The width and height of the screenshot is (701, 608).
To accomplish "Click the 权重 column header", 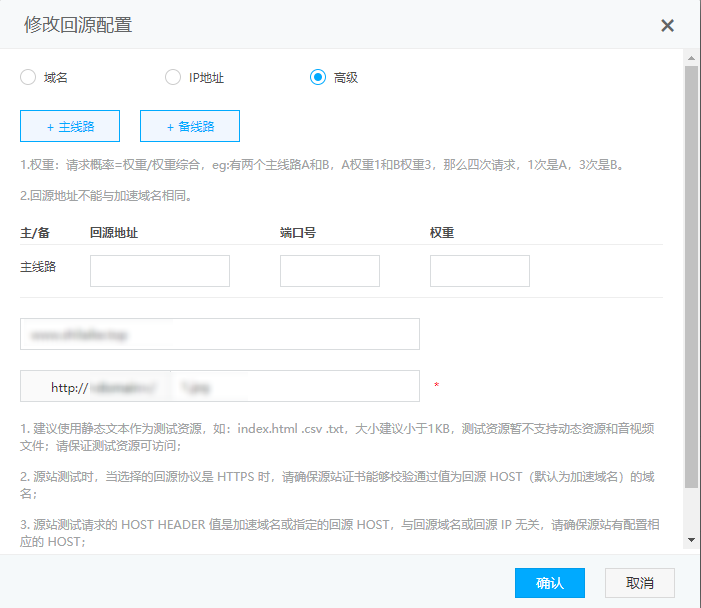I will click(x=443, y=232).
